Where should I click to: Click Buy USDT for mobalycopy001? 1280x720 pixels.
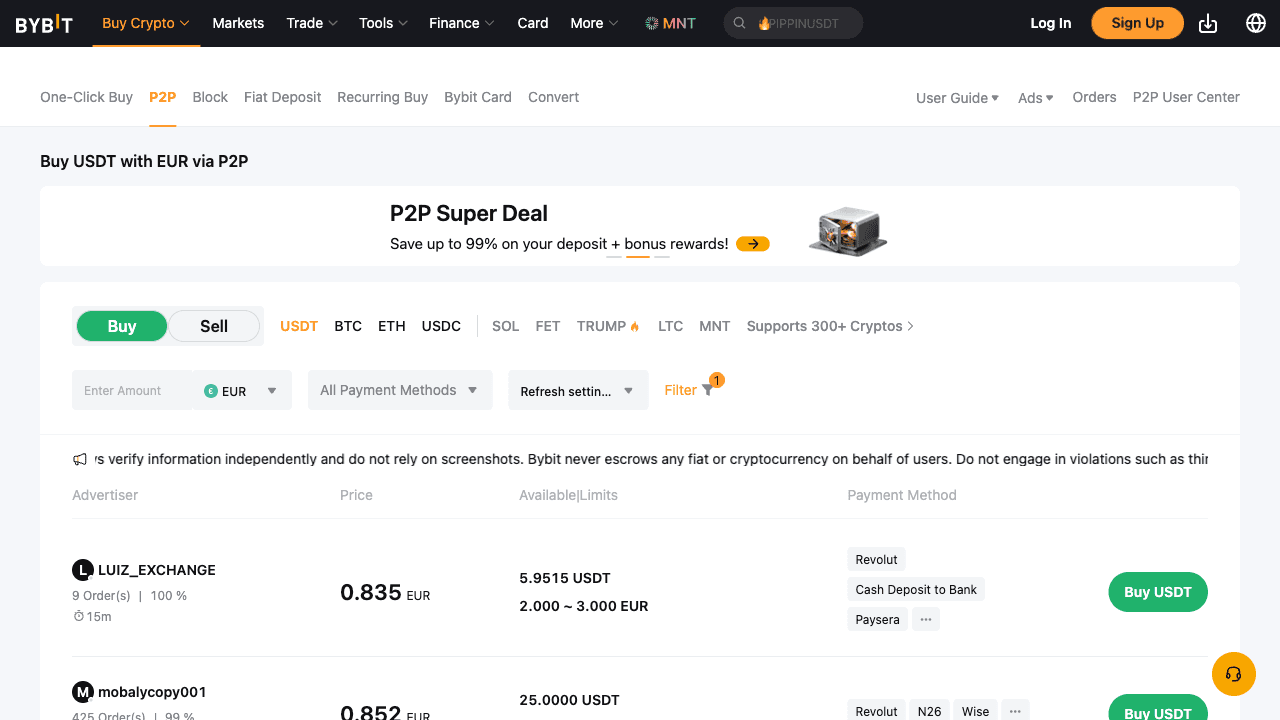[x=1158, y=708]
